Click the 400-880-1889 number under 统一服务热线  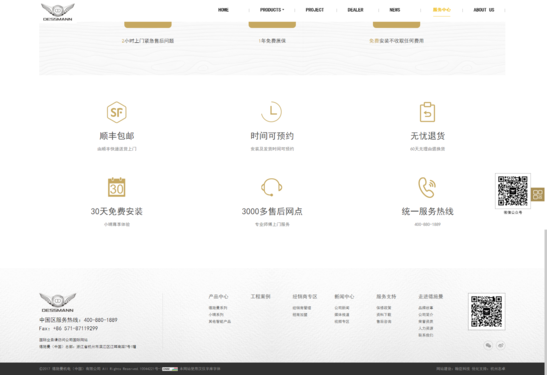[x=427, y=224]
